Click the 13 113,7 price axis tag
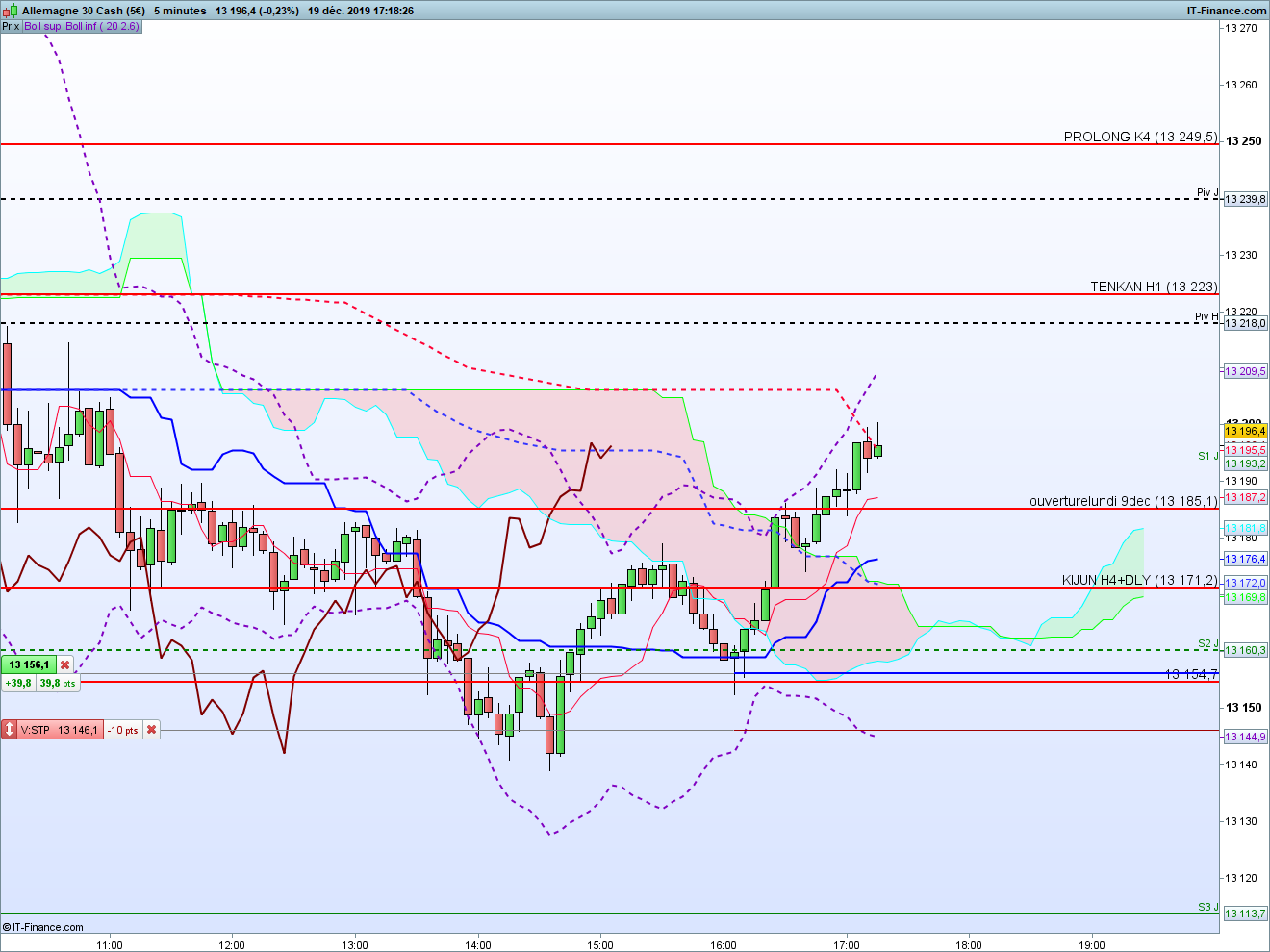The image size is (1270, 952). tap(1245, 914)
